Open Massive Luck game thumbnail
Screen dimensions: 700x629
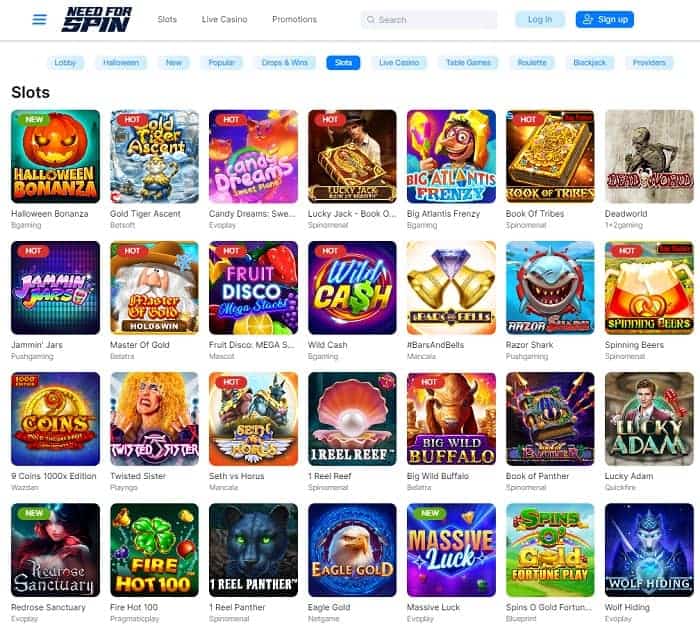451,550
